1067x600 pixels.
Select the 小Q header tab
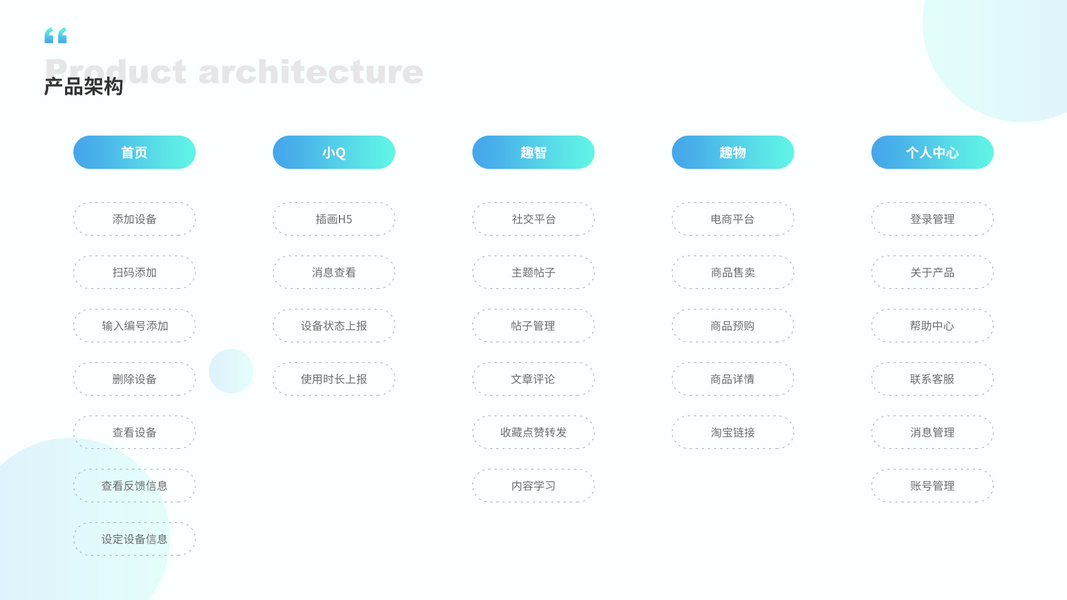click(334, 152)
